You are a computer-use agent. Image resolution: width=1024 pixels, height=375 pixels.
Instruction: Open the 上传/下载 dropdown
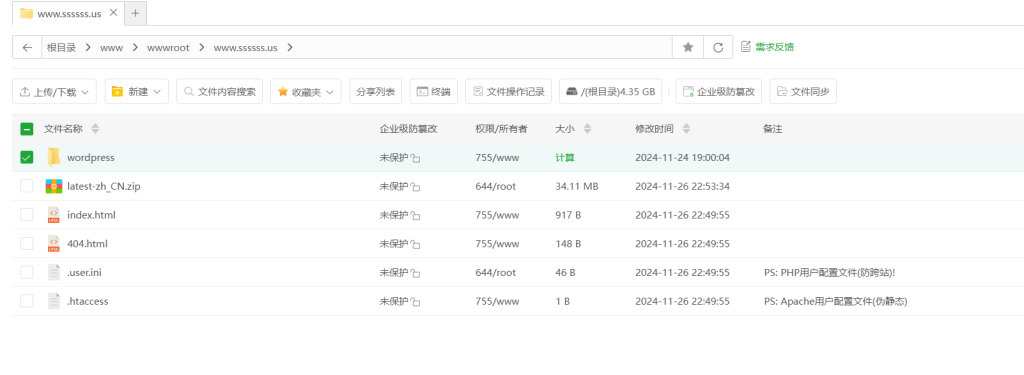[54, 91]
